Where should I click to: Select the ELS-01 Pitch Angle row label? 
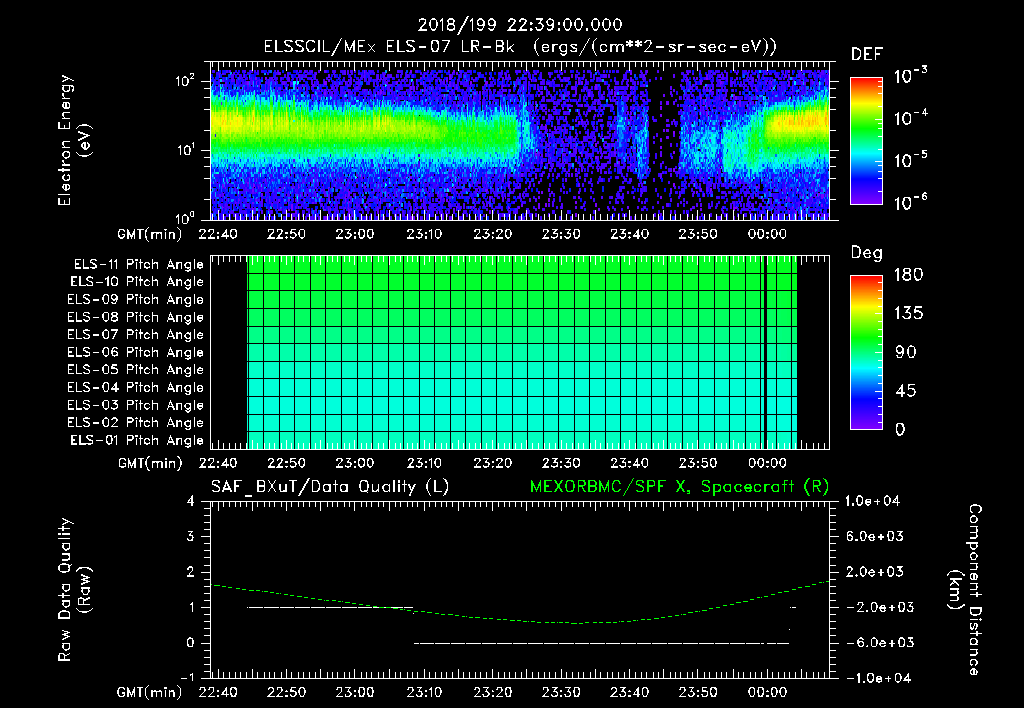137,440
